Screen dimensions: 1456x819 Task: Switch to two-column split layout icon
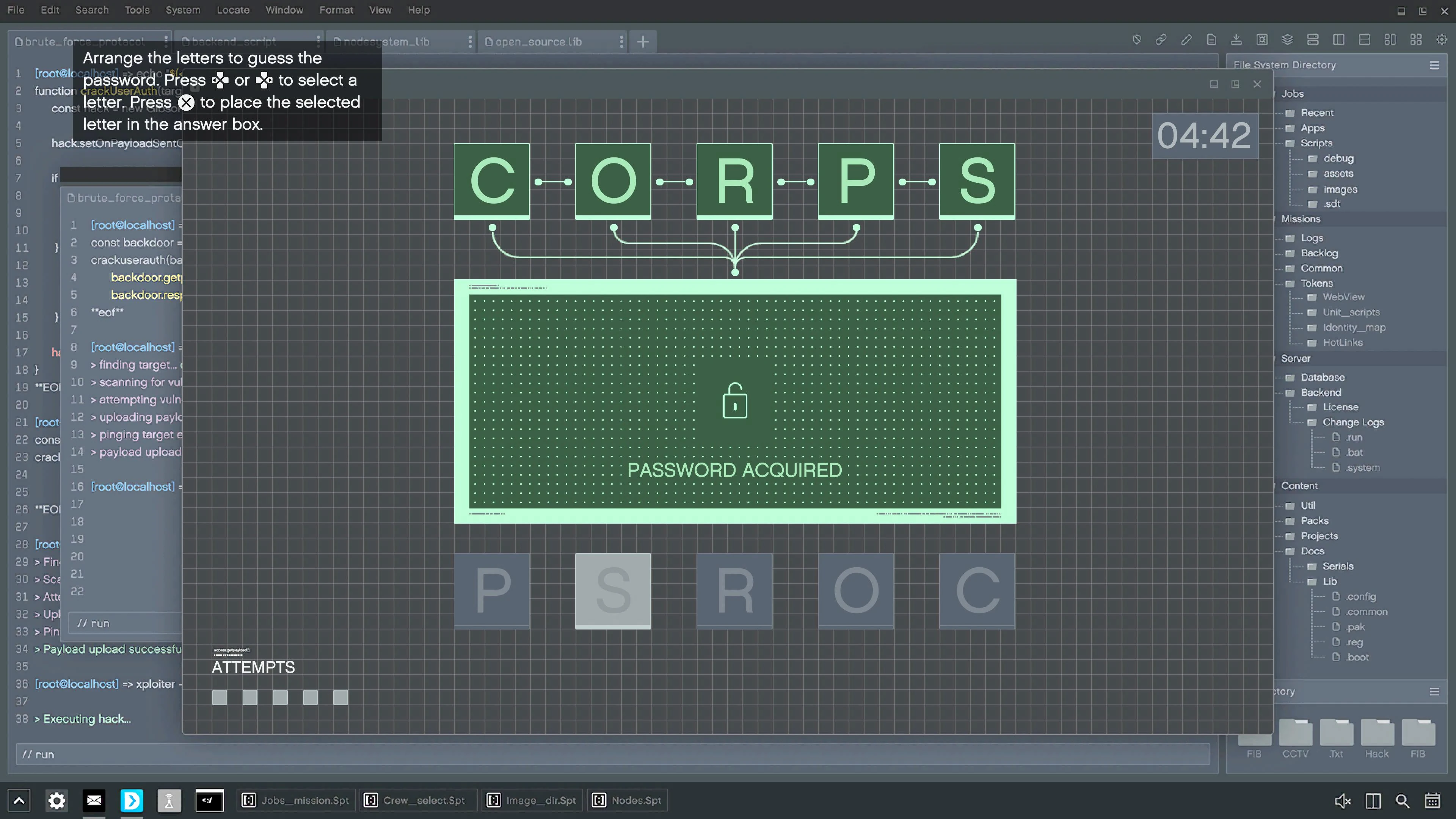point(1338,39)
